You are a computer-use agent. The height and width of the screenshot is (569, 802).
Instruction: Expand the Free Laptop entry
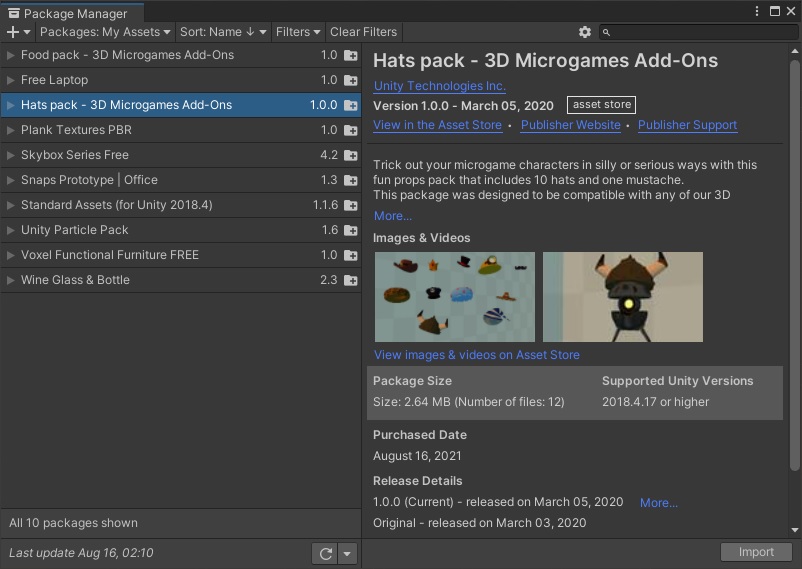pos(10,80)
